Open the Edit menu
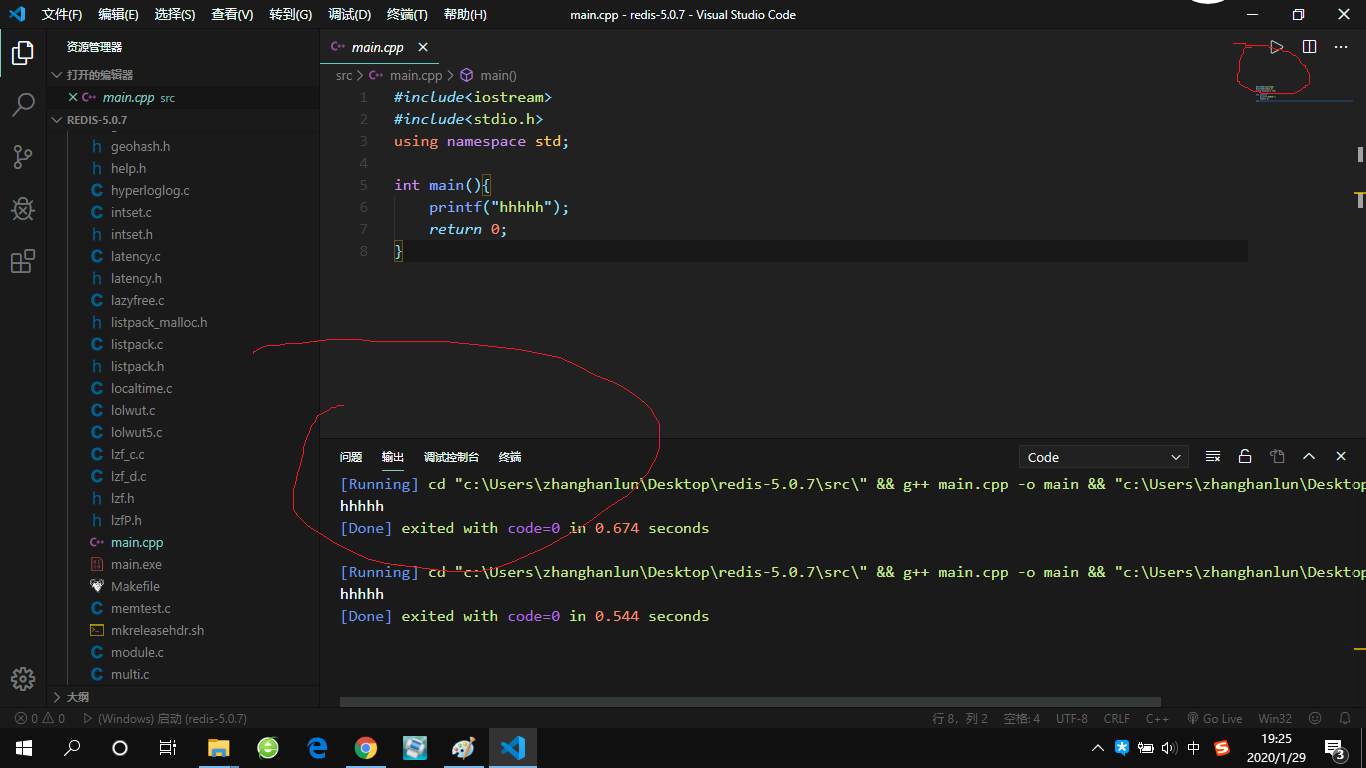The image size is (1366, 768). pyautogui.click(x=119, y=15)
